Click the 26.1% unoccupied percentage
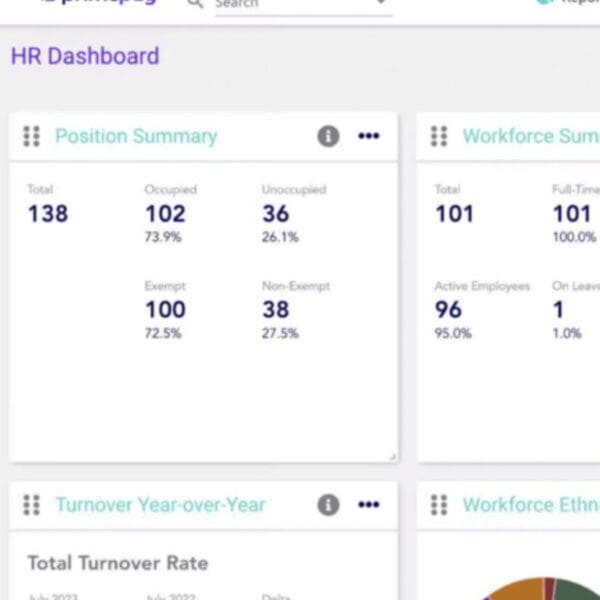The height and width of the screenshot is (600, 600). click(280, 237)
